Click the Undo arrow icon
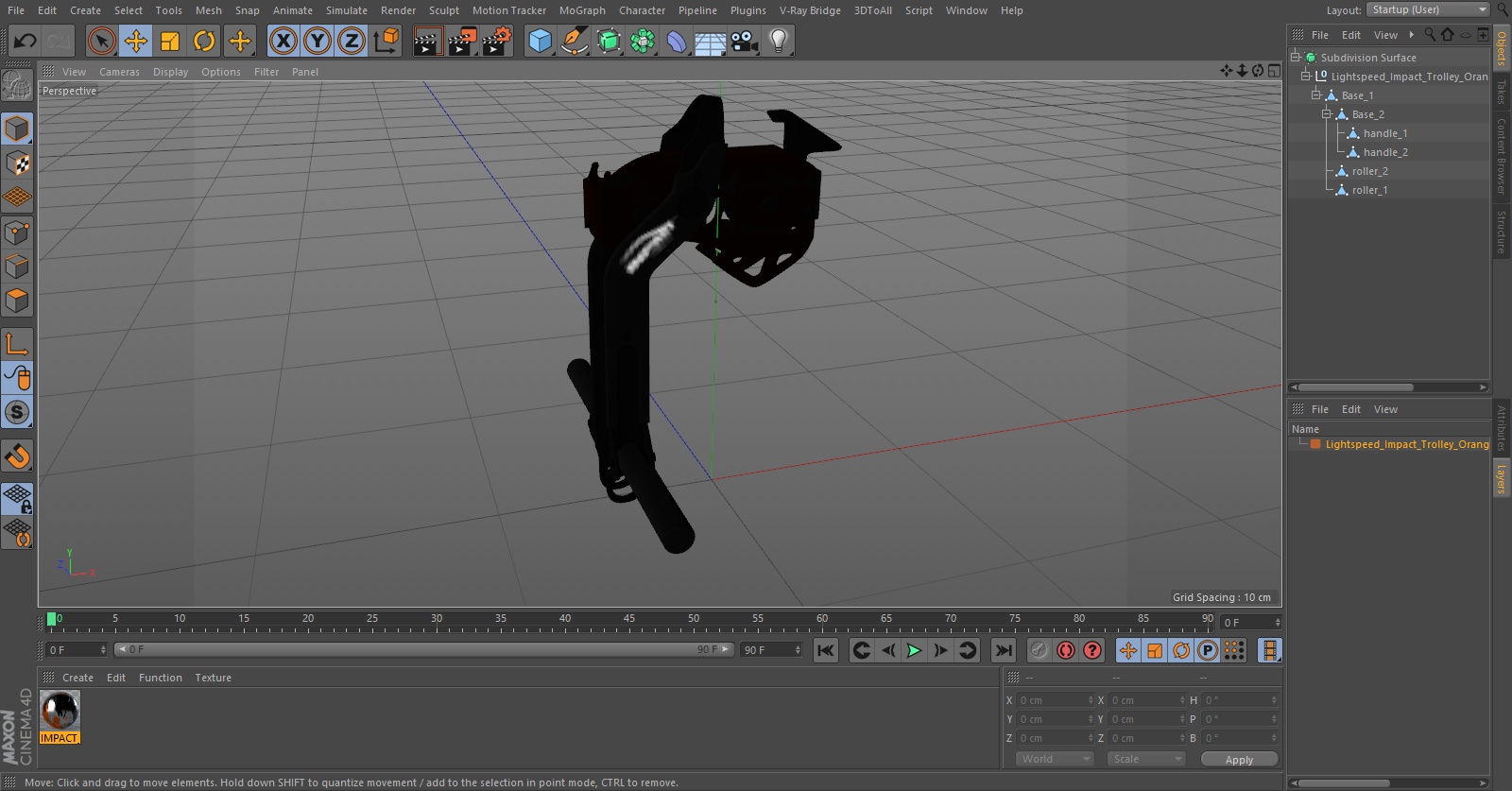The height and width of the screenshot is (791, 1512). pos(25,41)
